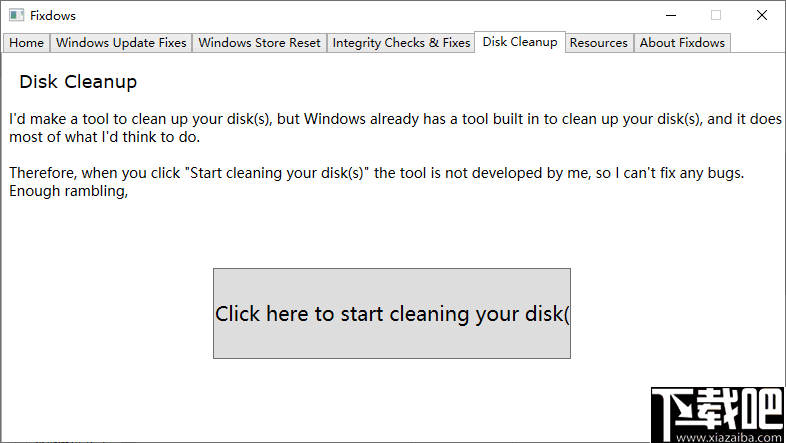786x443 pixels.
Task: Minimize the Fixdows window
Action: [x=670, y=15]
